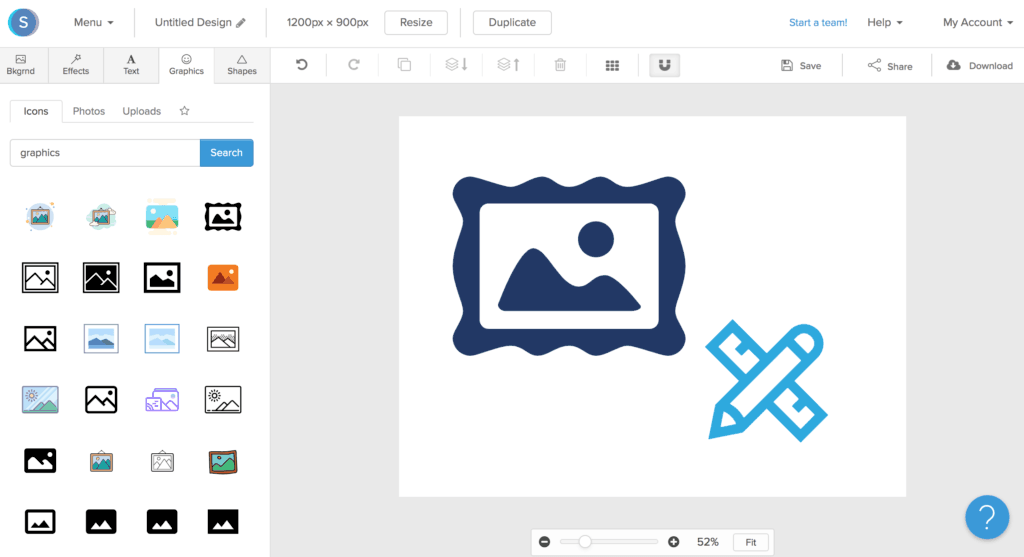Switch to the Icons tab
Image resolution: width=1024 pixels, height=557 pixels.
36,111
